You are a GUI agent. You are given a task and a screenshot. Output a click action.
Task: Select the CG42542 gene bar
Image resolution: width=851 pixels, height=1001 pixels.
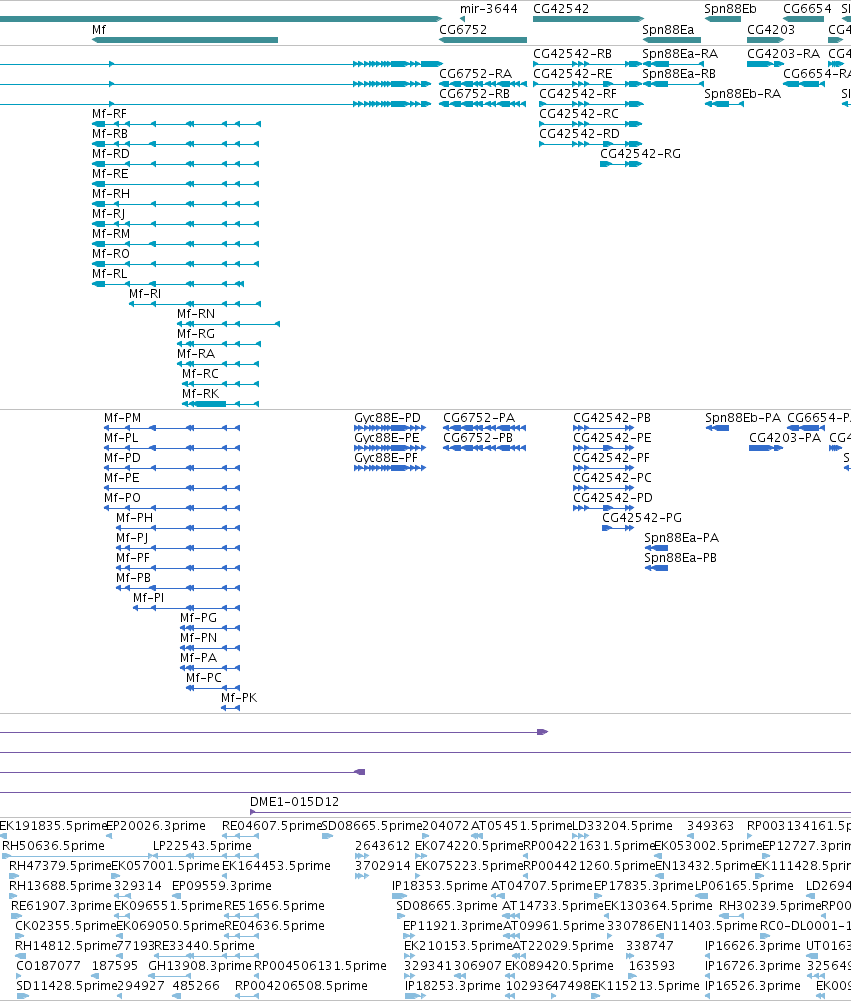[588, 19]
